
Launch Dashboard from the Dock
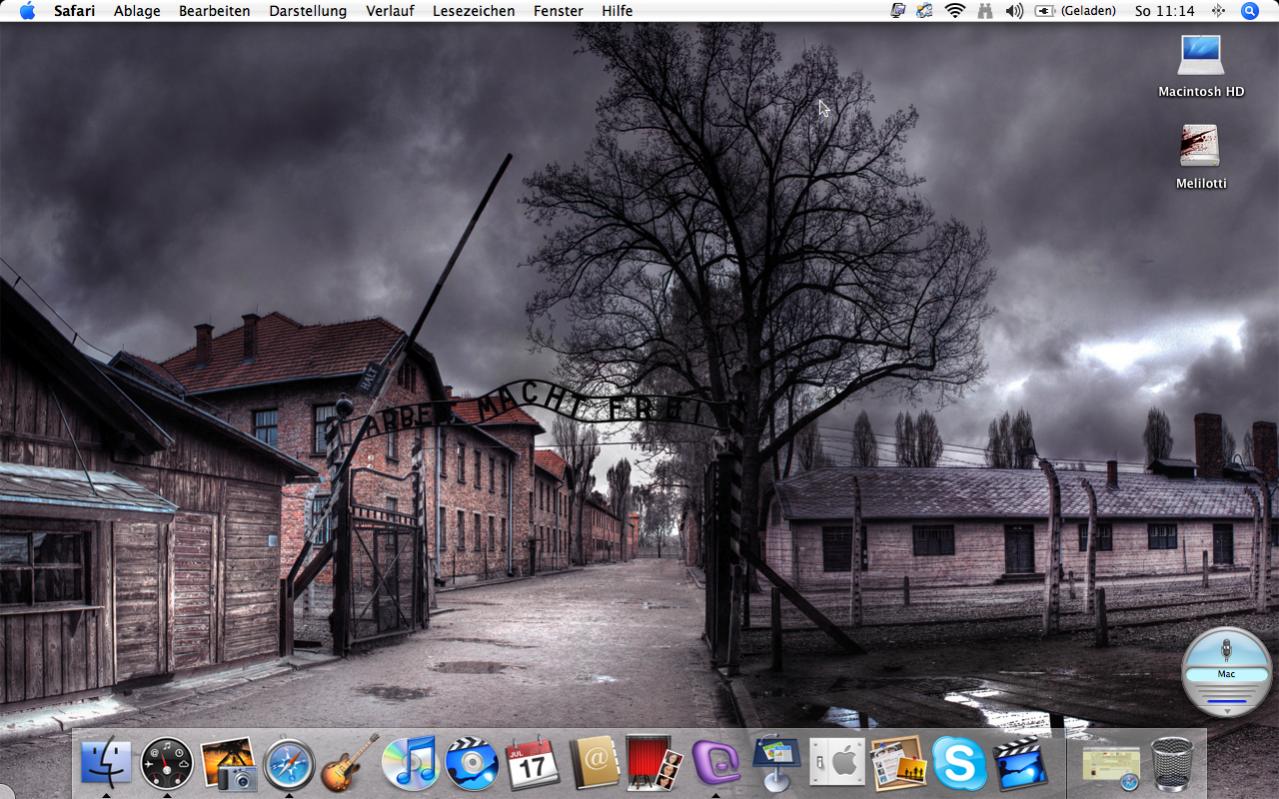[167, 764]
